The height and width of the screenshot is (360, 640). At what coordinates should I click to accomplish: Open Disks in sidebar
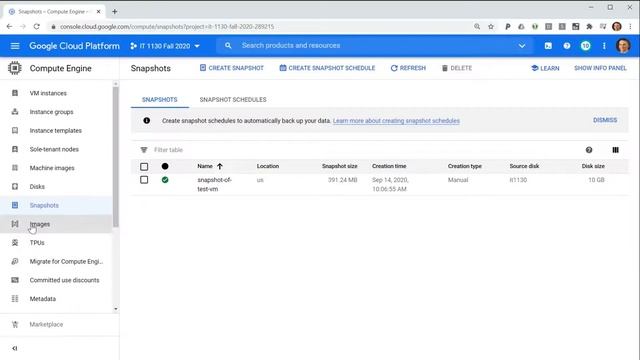[x=37, y=187]
